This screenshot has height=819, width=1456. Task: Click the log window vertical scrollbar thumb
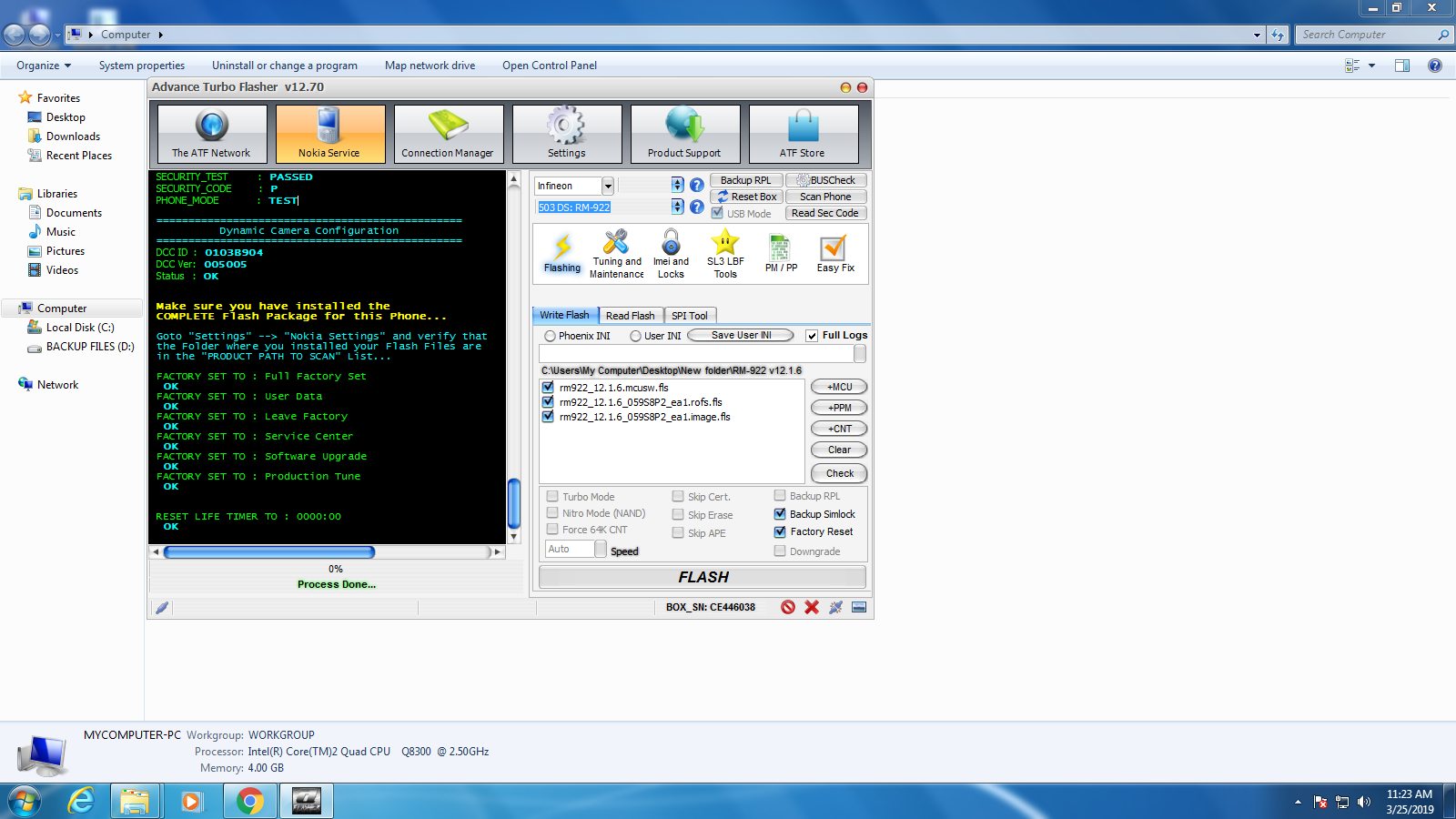[x=514, y=503]
